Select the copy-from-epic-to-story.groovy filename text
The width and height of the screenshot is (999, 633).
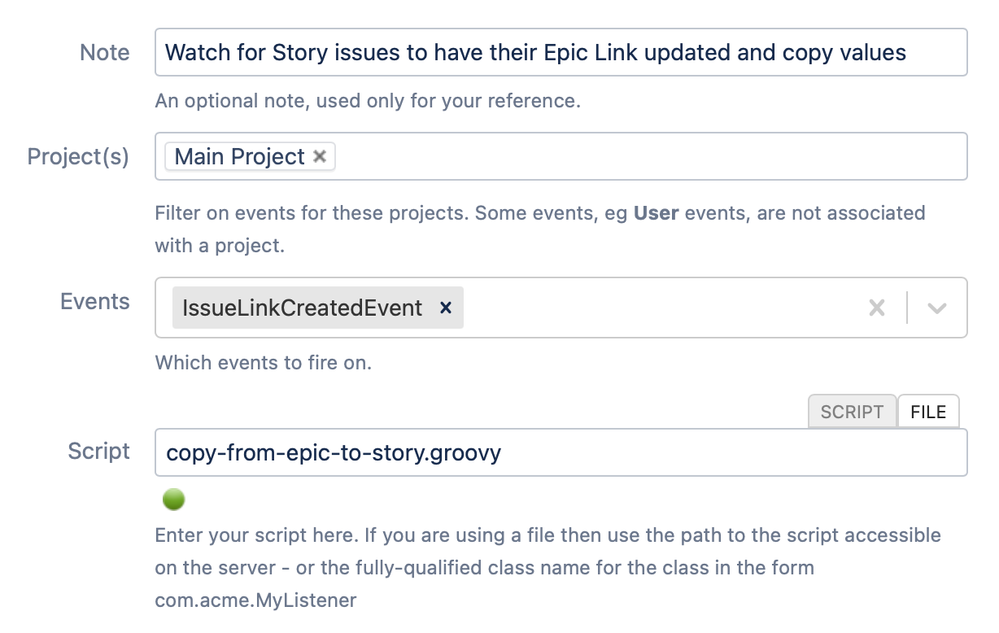coord(332,453)
